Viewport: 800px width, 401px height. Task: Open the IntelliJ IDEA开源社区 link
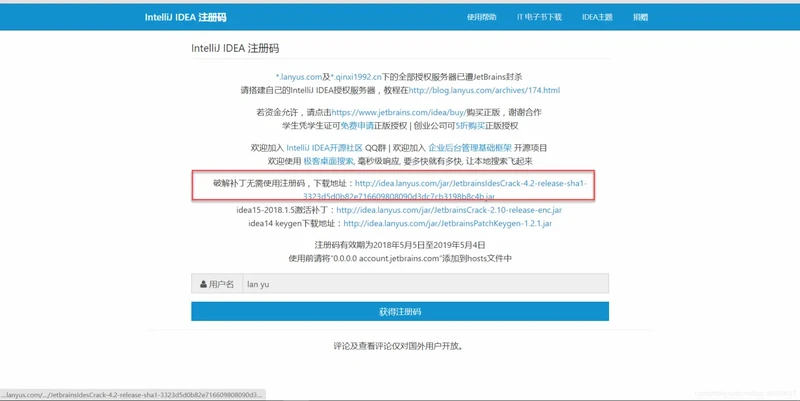click(x=324, y=148)
